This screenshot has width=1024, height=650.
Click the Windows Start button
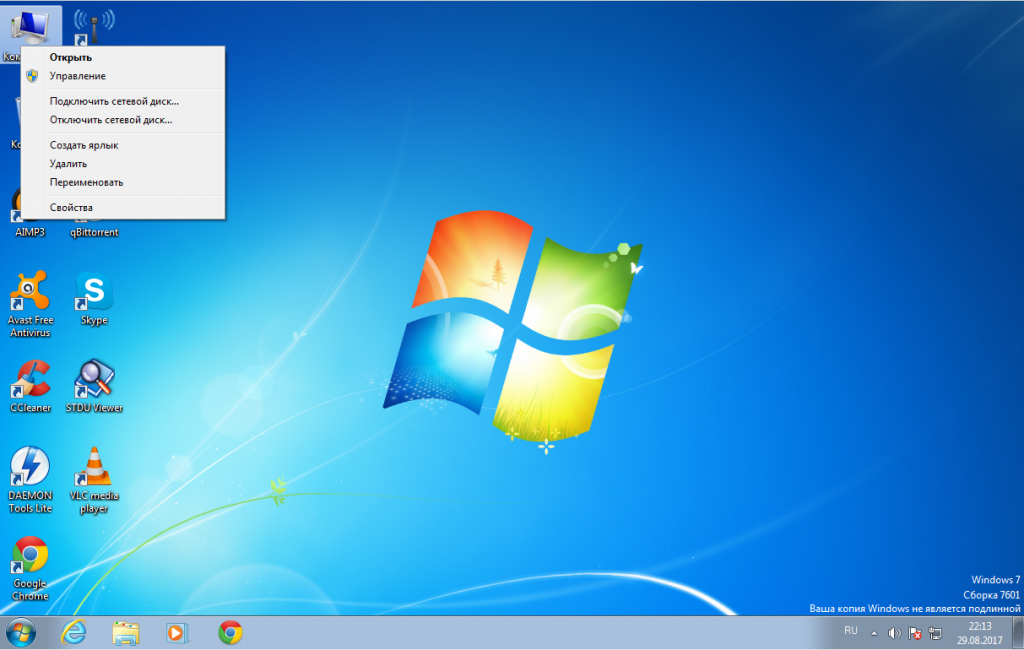point(20,632)
